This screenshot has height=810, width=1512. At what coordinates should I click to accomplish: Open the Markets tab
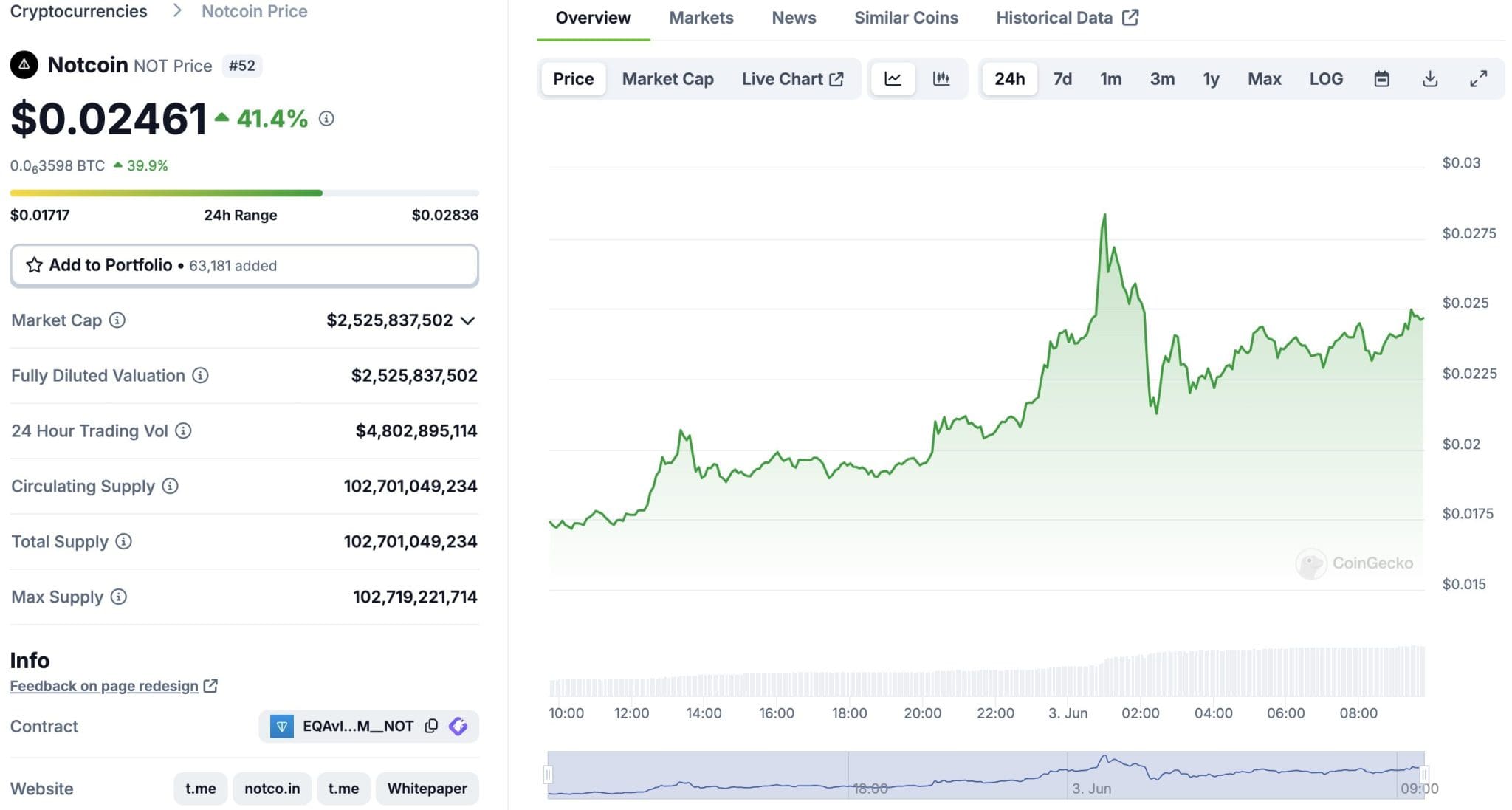[x=701, y=18]
